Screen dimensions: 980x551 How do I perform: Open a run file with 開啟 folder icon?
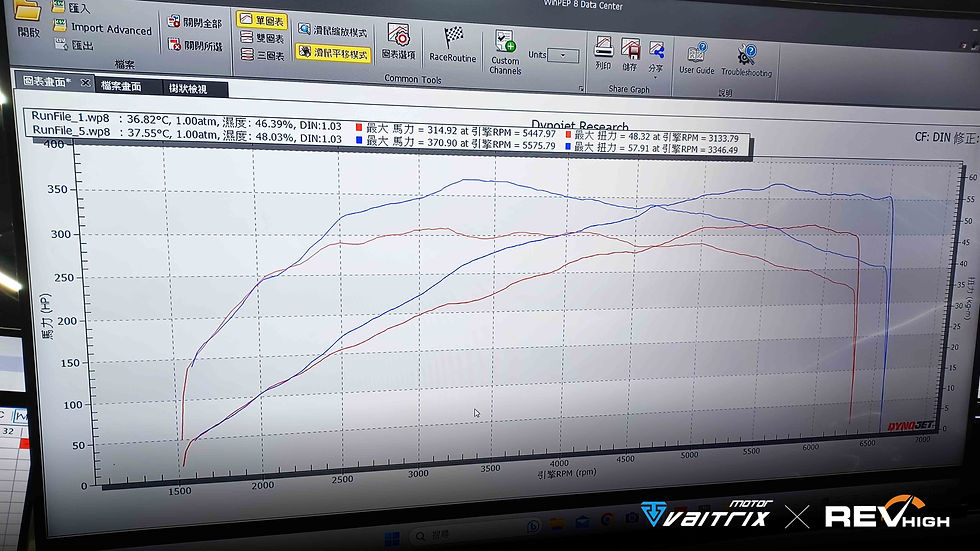click(x=28, y=19)
